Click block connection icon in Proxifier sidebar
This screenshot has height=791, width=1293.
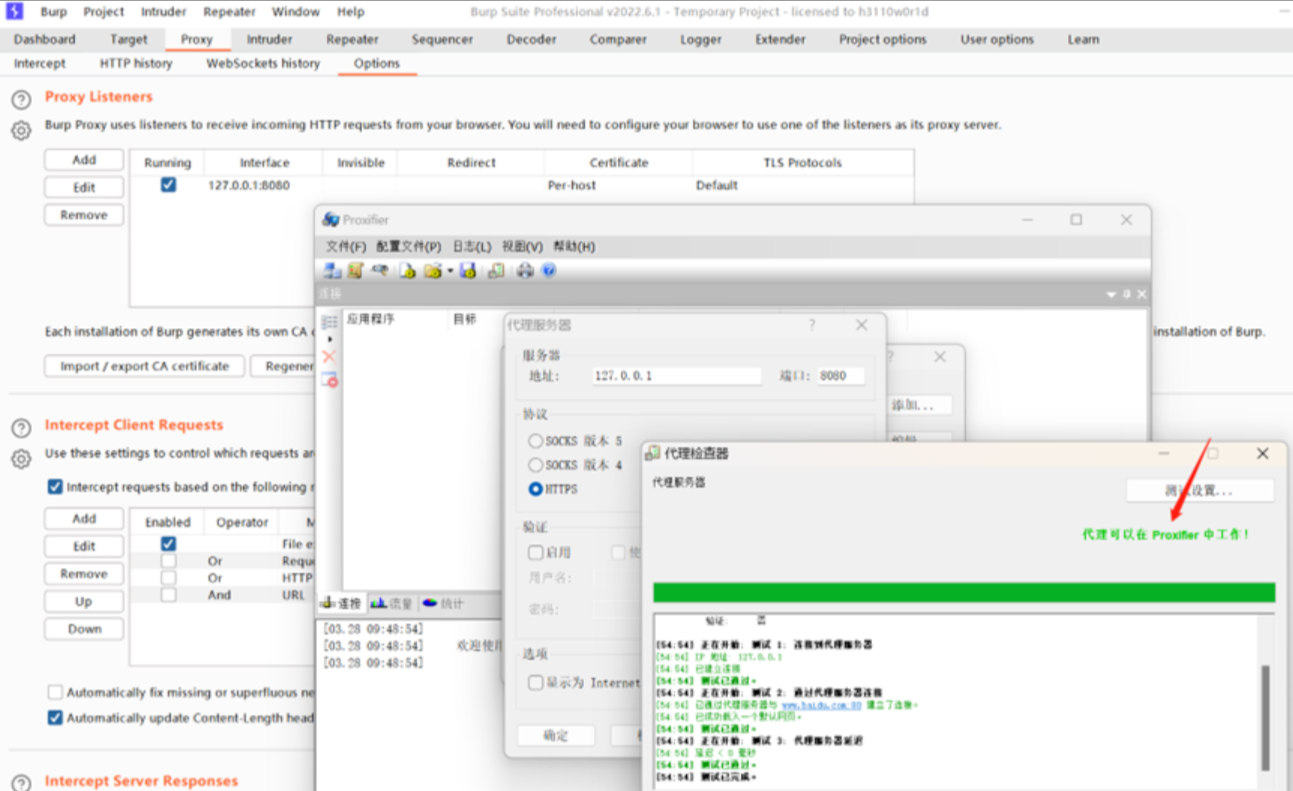pos(329,379)
